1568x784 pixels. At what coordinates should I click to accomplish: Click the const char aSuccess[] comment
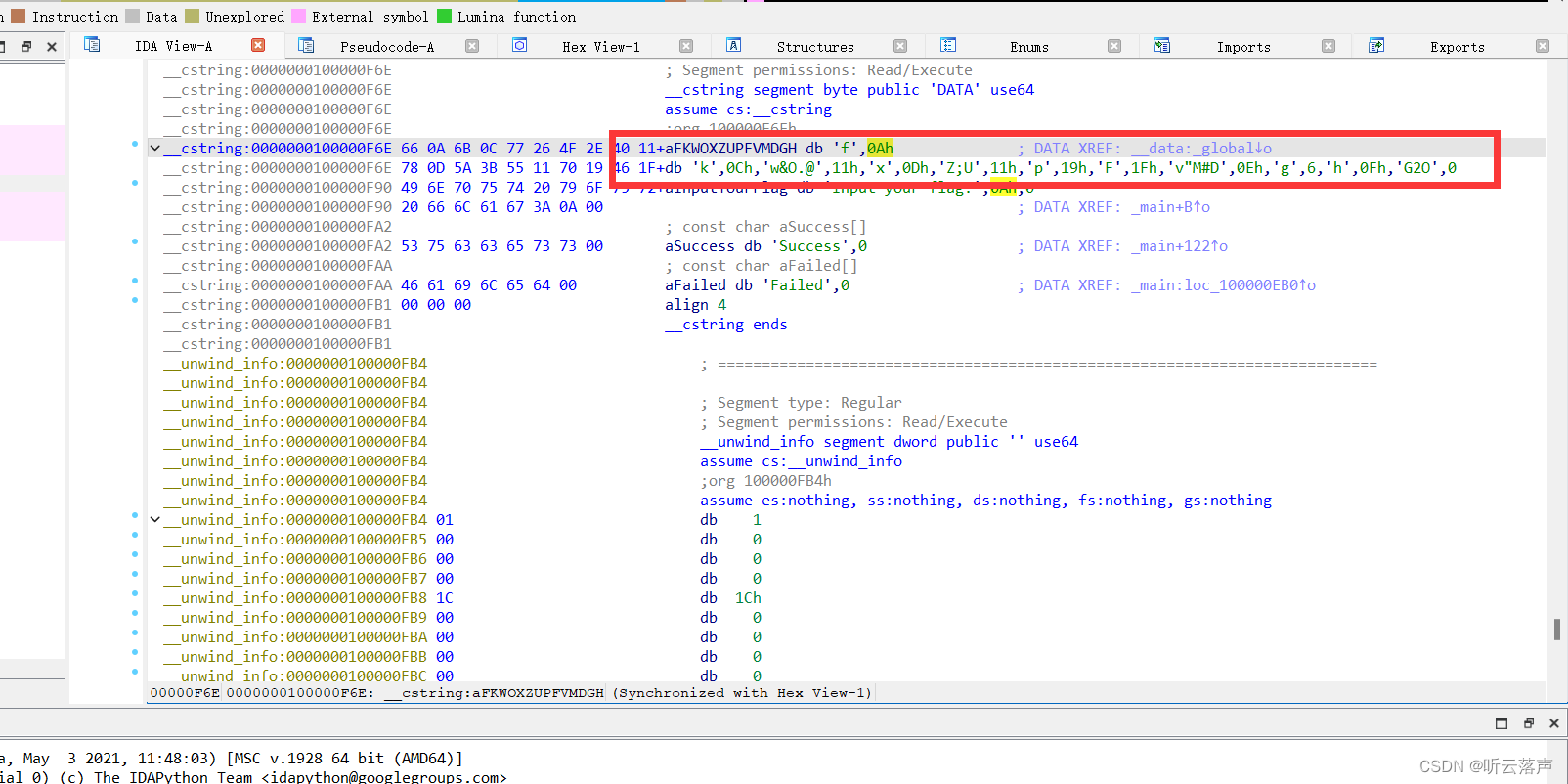point(765,227)
